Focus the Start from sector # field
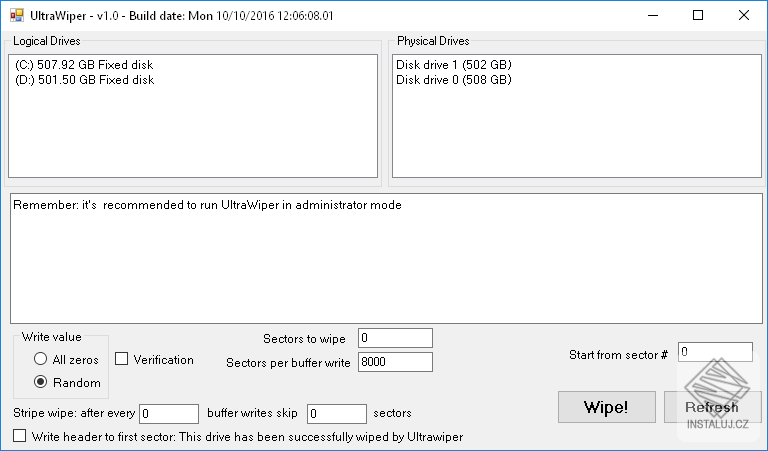This screenshot has width=768, height=451. coord(715,352)
